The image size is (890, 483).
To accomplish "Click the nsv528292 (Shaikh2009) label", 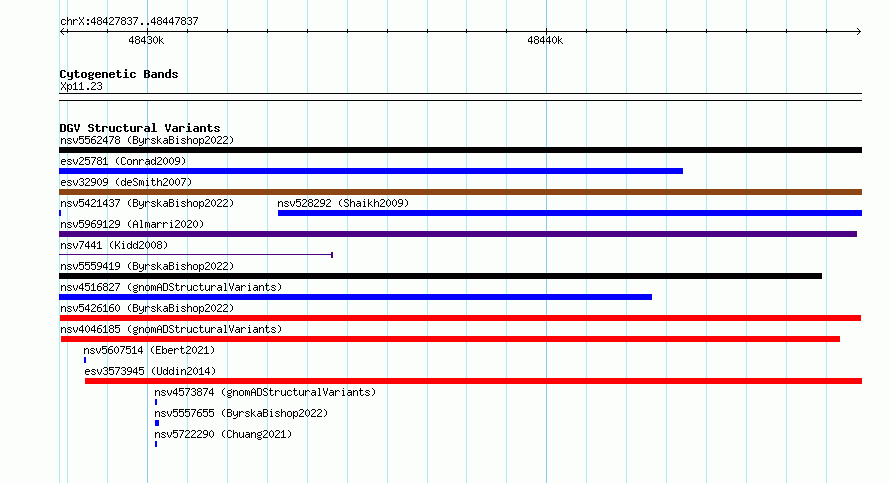I will [x=343, y=203].
